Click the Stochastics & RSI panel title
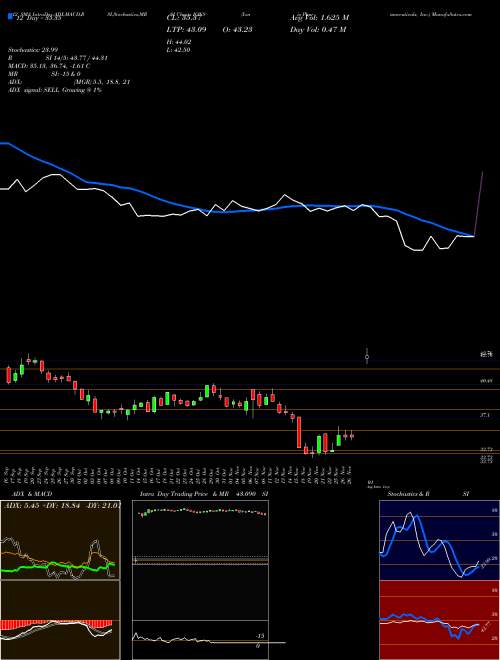 click(x=428, y=494)
